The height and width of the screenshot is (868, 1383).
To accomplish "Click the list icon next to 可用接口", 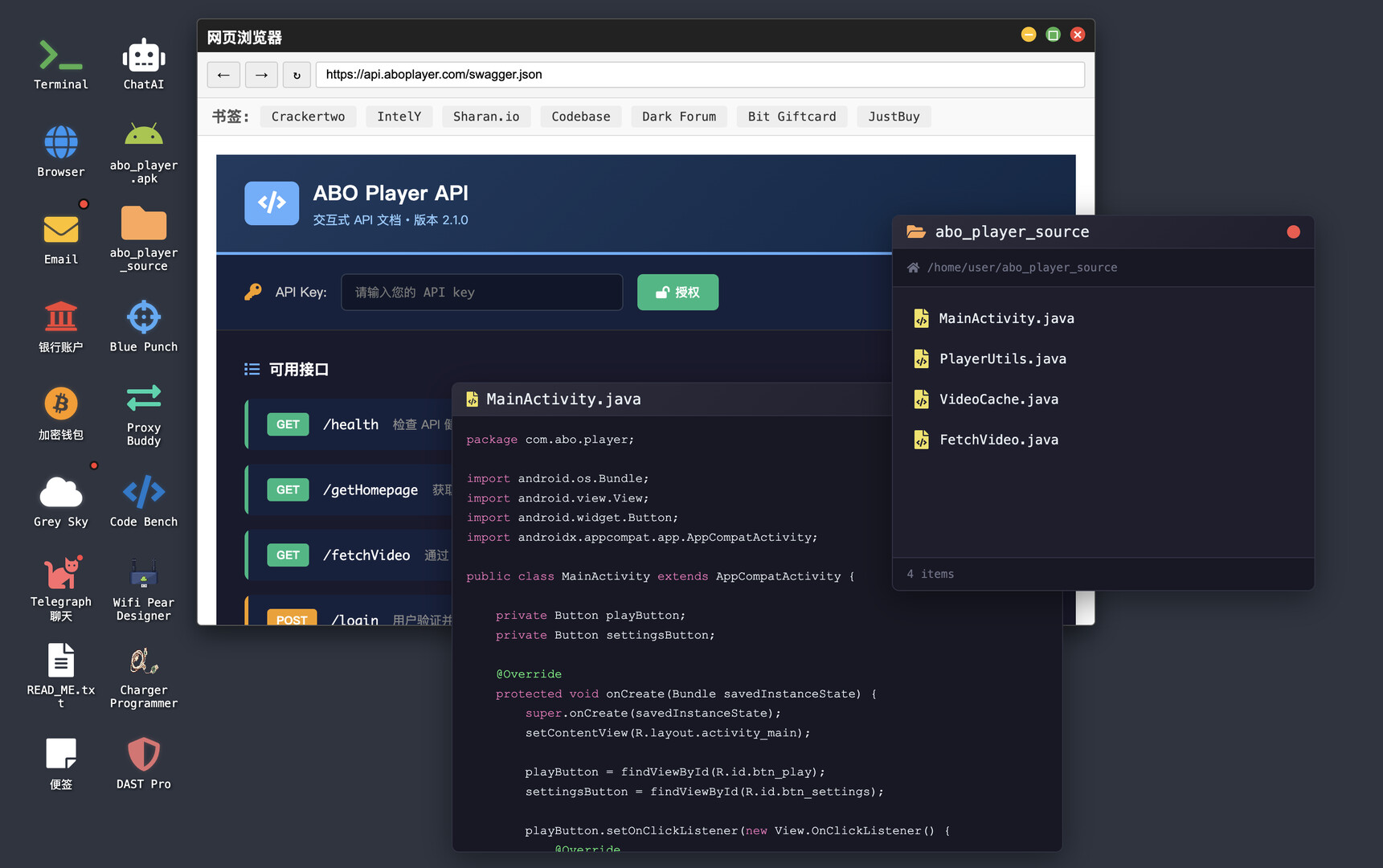I will click(x=252, y=370).
